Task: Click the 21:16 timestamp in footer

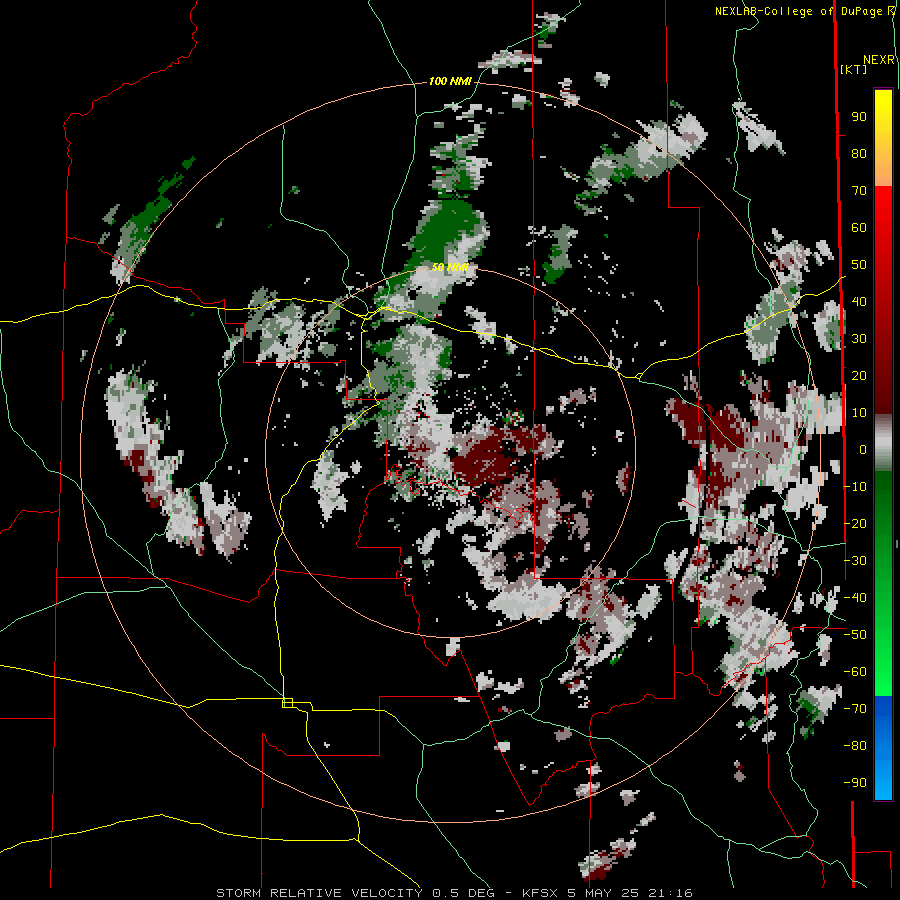Action: click(670, 893)
